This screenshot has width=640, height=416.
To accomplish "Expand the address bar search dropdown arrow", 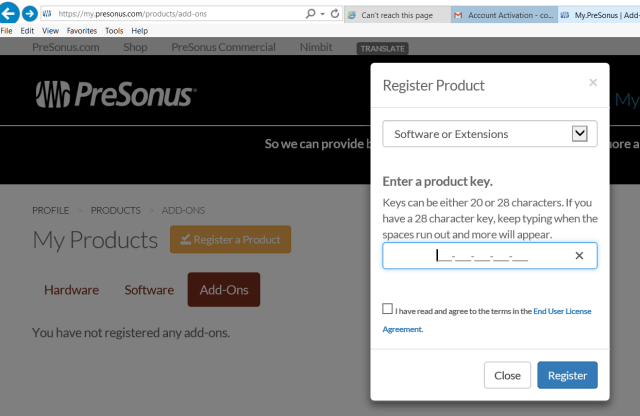I will coord(322,14).
